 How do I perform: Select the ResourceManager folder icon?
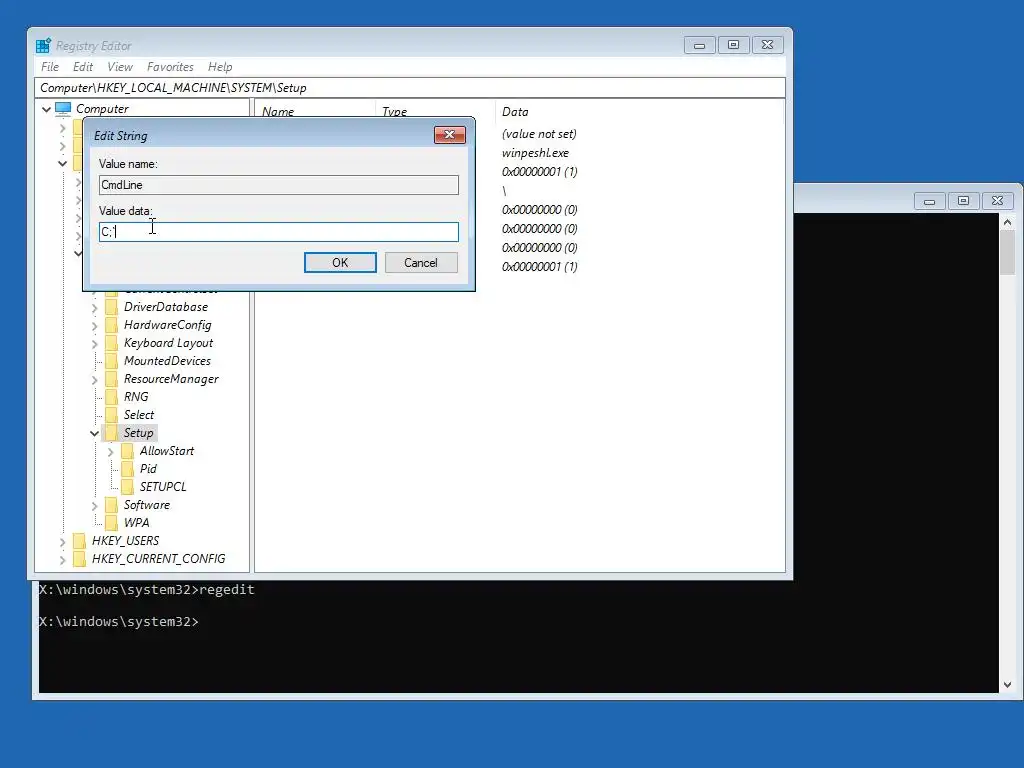click(112, 379)
